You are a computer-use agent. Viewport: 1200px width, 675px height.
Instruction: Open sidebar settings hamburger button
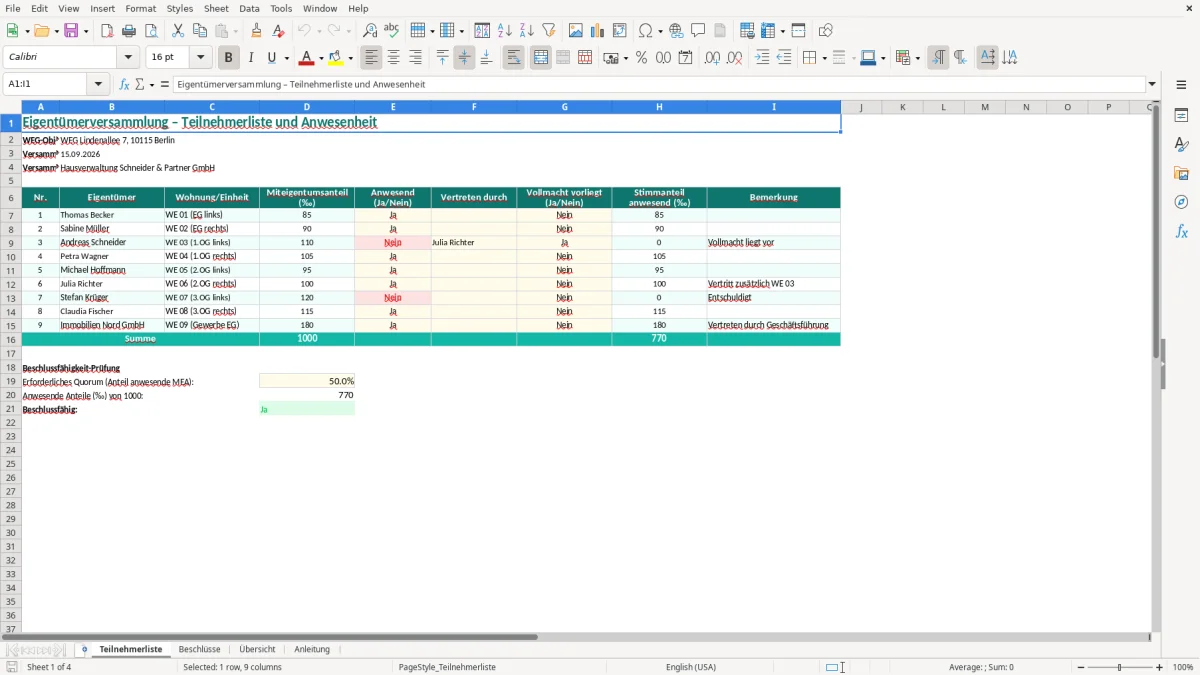point(1181,86)
